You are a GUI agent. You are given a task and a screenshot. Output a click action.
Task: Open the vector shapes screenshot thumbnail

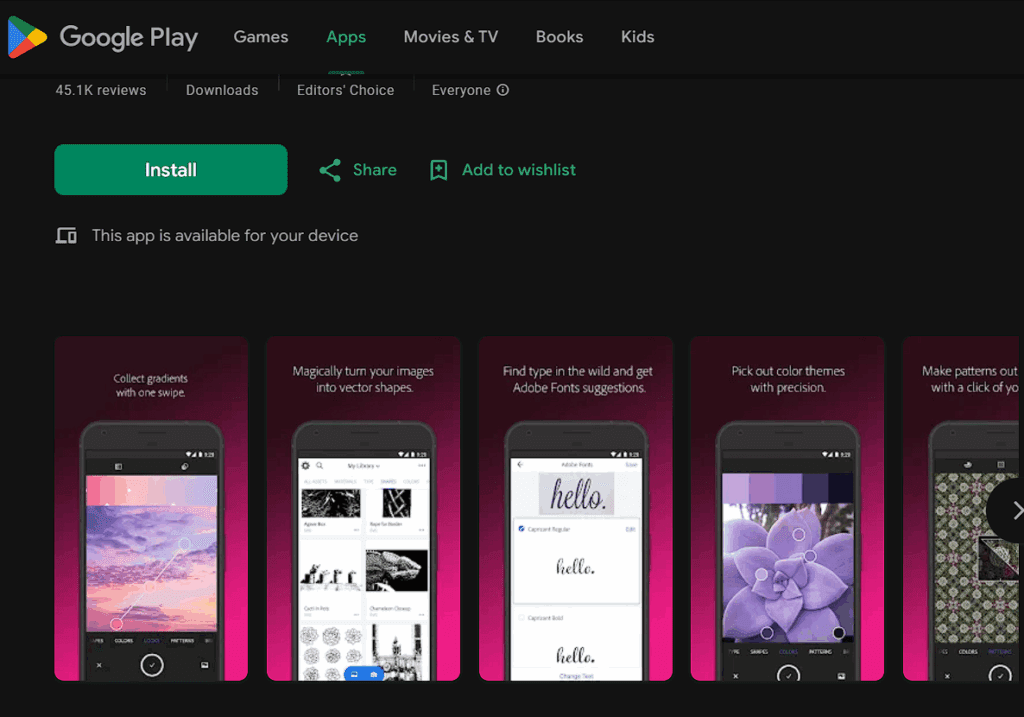point(363,508)
